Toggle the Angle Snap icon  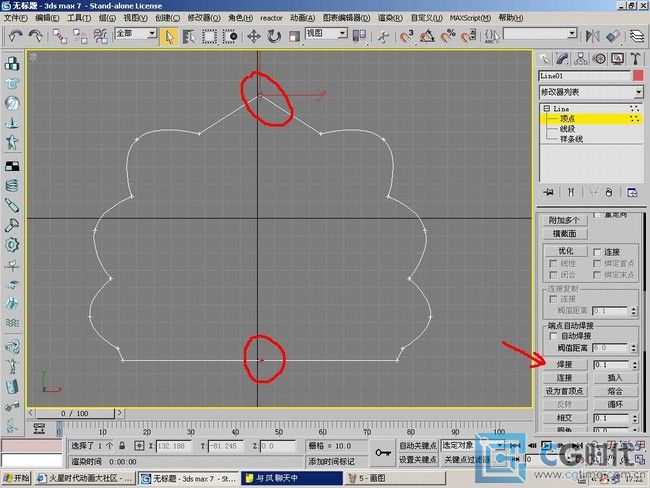(427, 36)
